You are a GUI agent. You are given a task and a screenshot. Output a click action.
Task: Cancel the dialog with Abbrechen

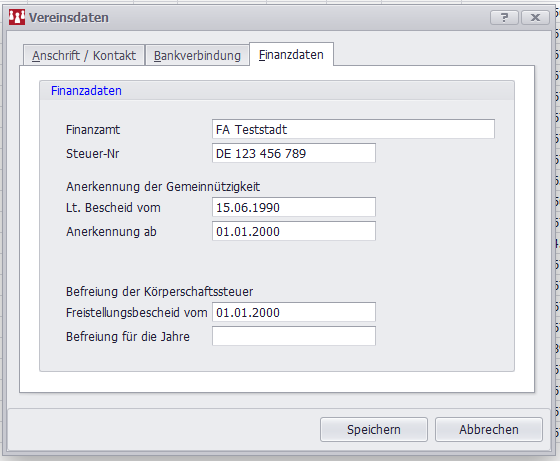(x=489, y=429)
